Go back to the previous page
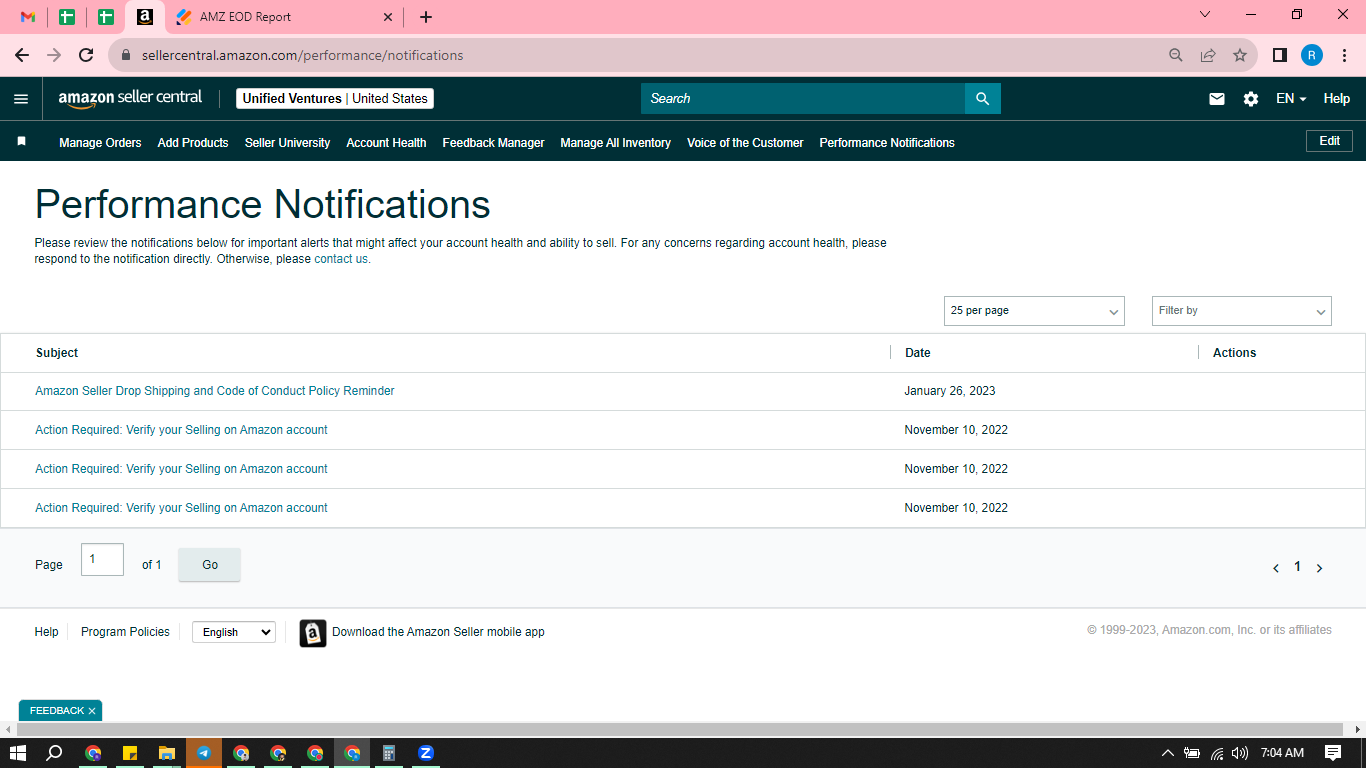Screen dimensions: 1366x768 pyautogui.click(x=22, y=55)
